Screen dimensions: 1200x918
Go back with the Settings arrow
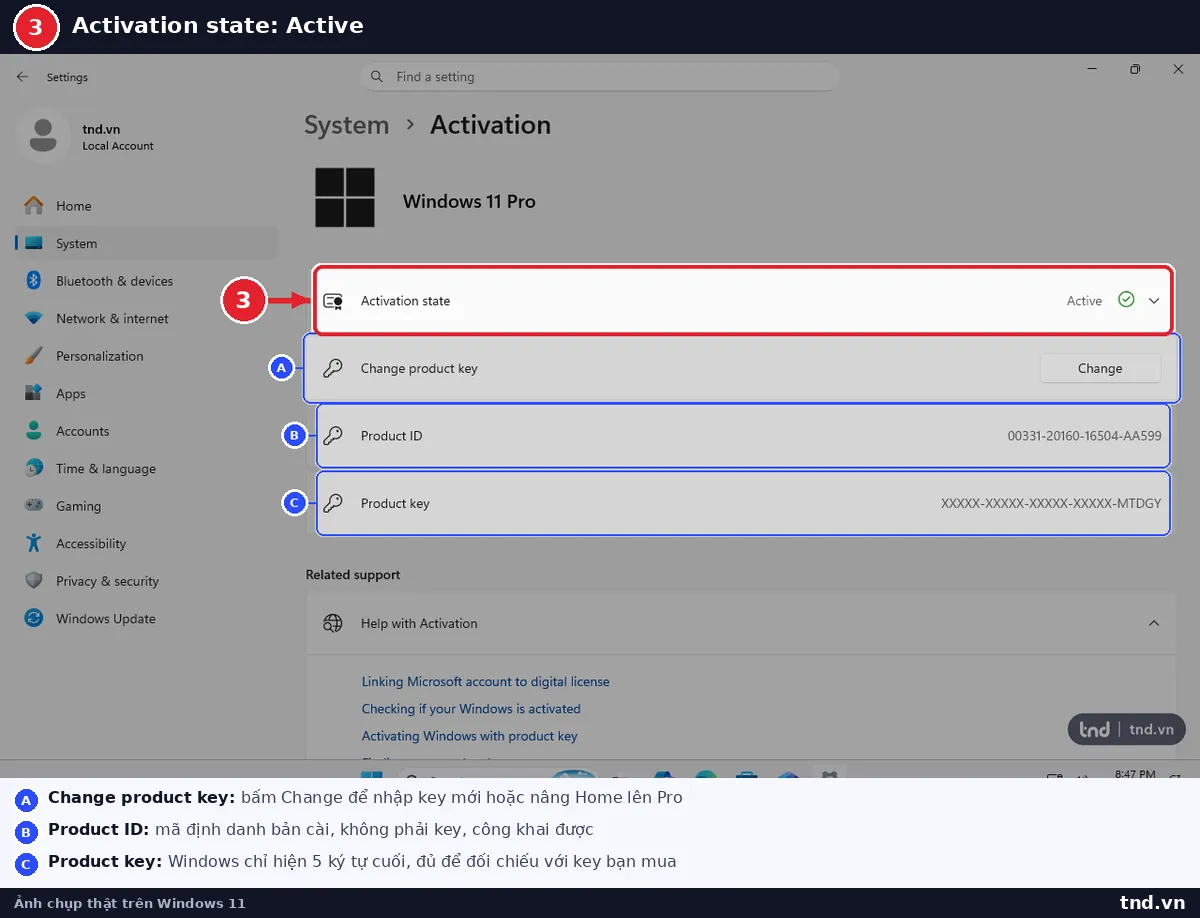22,77
